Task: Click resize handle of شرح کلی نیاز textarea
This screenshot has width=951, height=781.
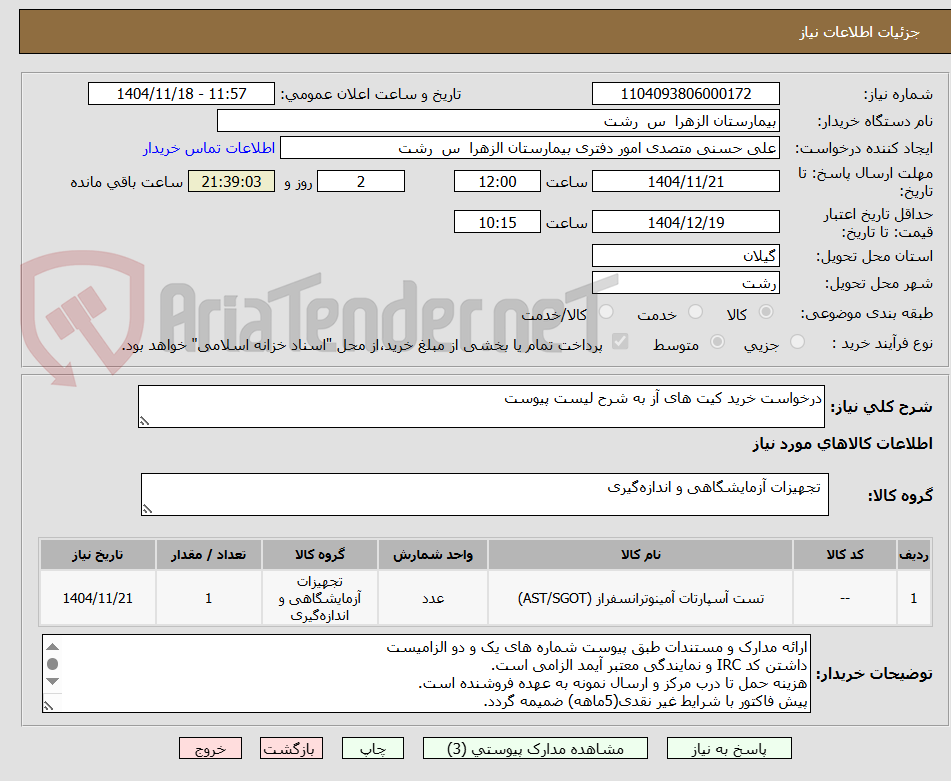Action: [x=144, y=421]
